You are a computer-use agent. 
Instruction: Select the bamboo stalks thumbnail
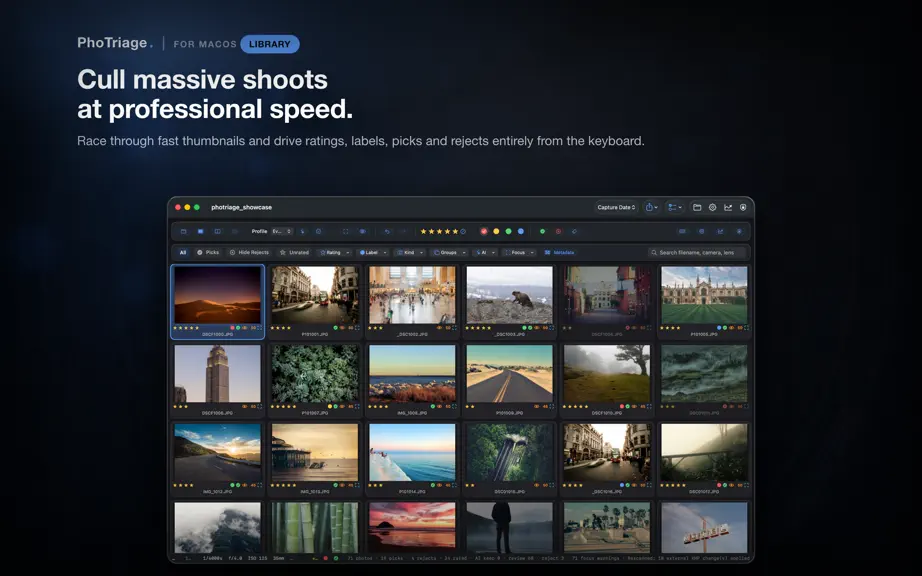point(315,527)
